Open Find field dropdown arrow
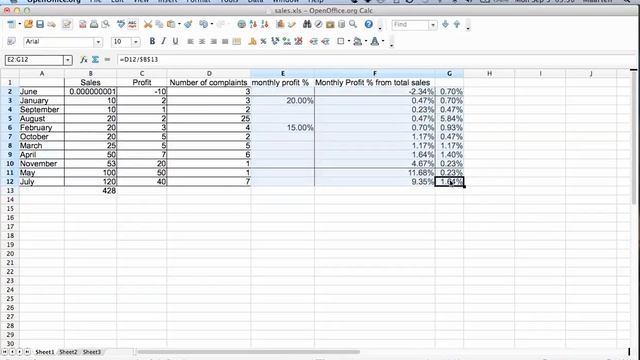 pos(433,25)
